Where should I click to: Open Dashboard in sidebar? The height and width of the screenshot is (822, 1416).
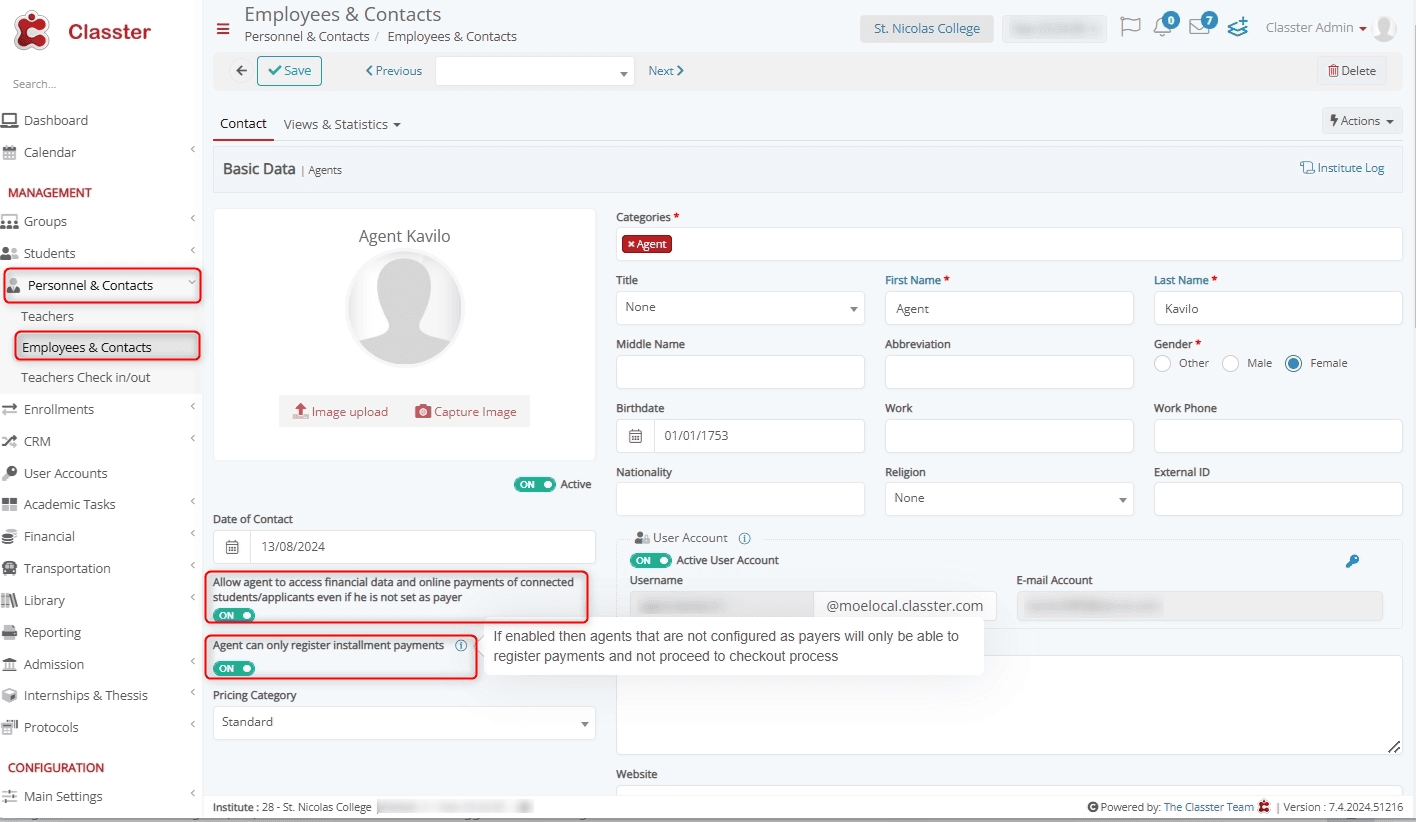[56, 120]
